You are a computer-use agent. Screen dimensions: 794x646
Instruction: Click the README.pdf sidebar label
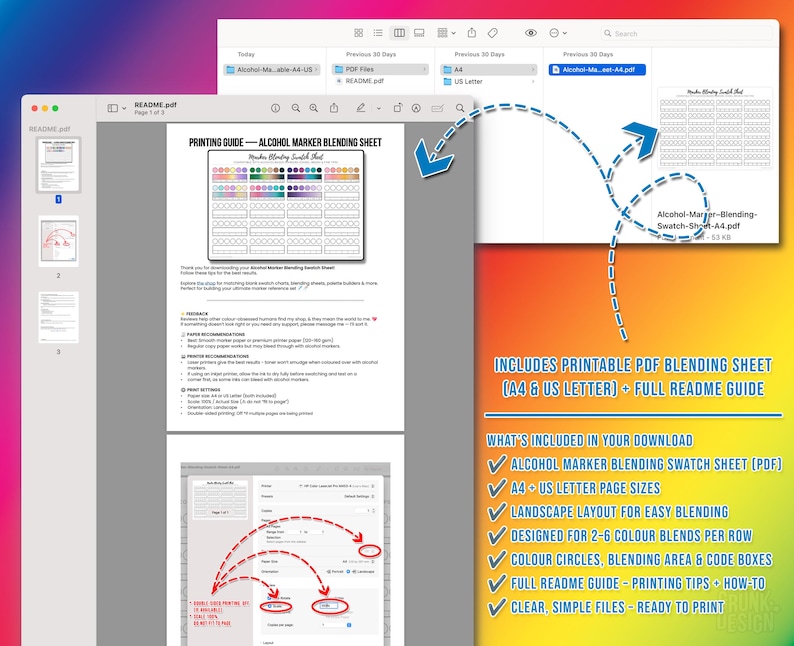tap(49, 129)
